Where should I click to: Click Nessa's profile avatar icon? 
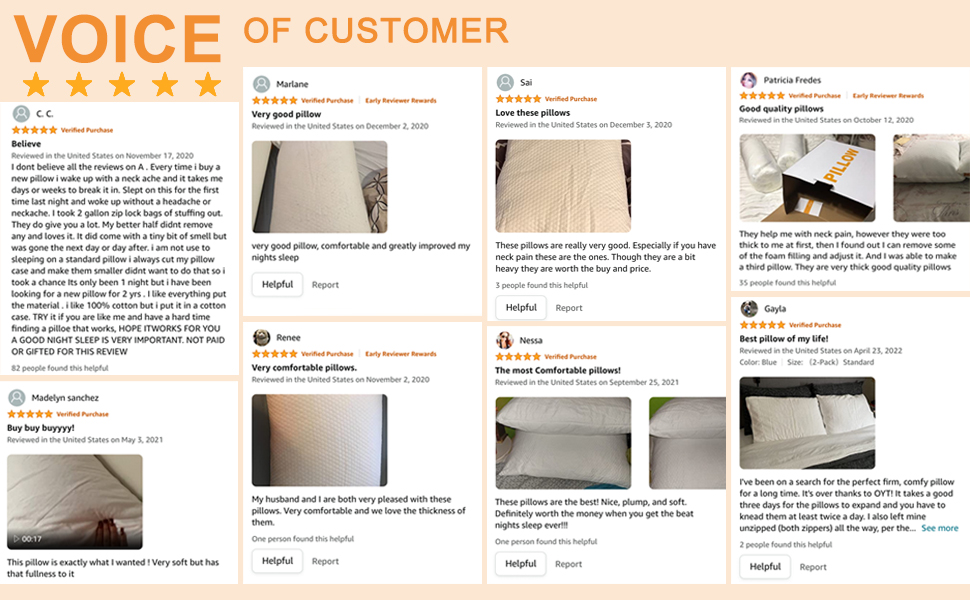click(x=505, y=340)
